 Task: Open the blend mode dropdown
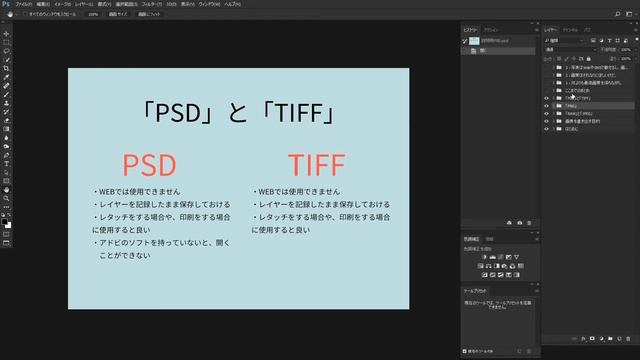point(570,50)
